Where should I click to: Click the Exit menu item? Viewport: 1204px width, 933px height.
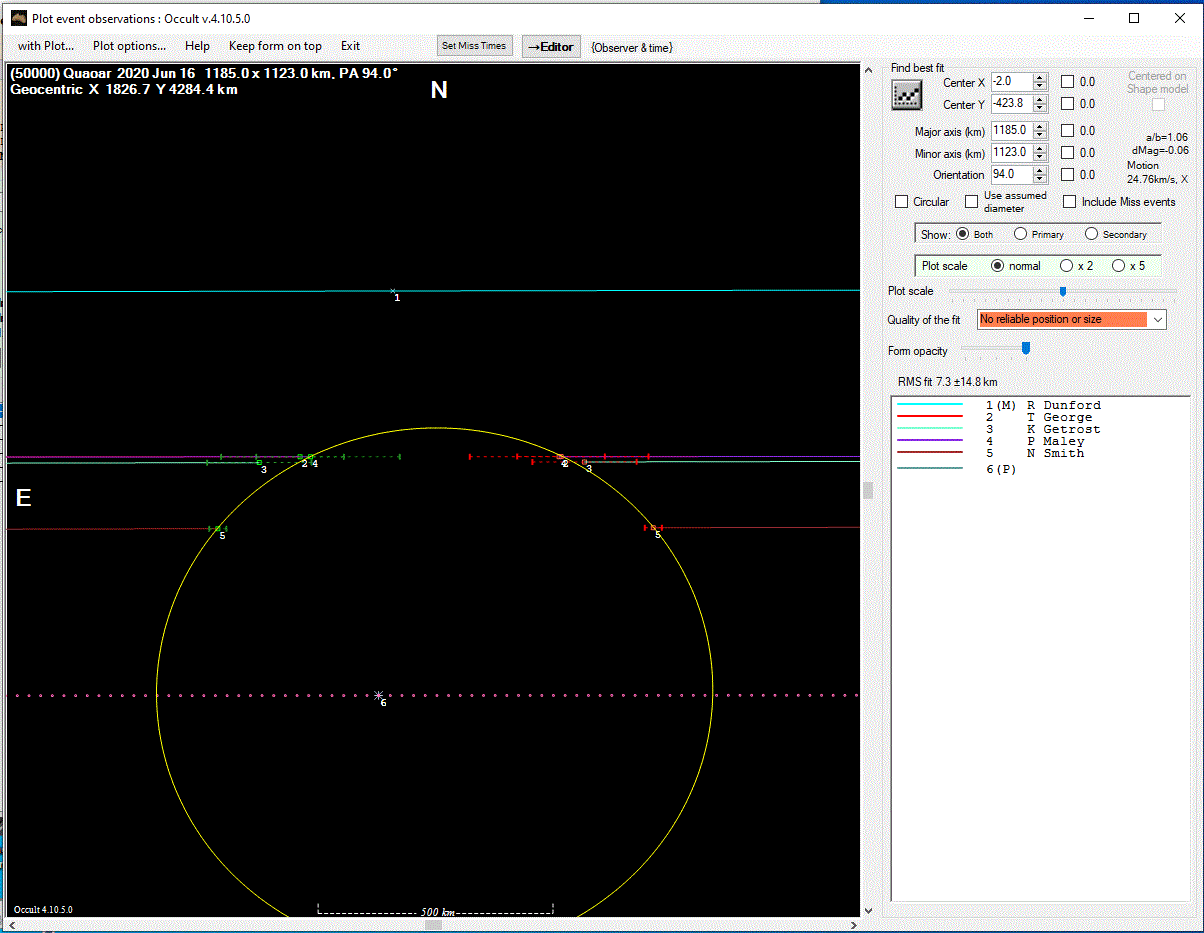coord(350,46)
